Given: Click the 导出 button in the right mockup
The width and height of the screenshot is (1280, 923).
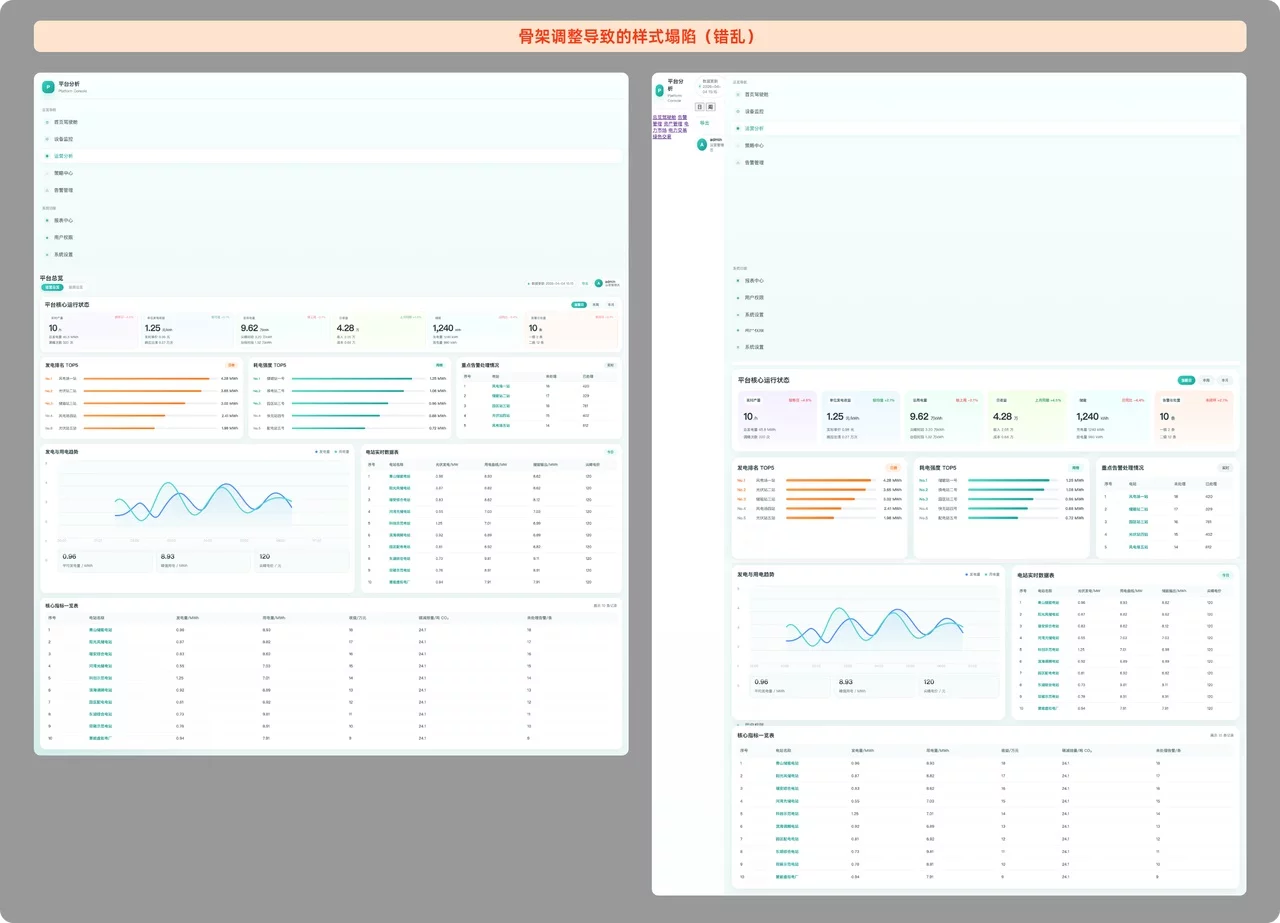Looking at the screenshot, I should [x=704, y=123].
